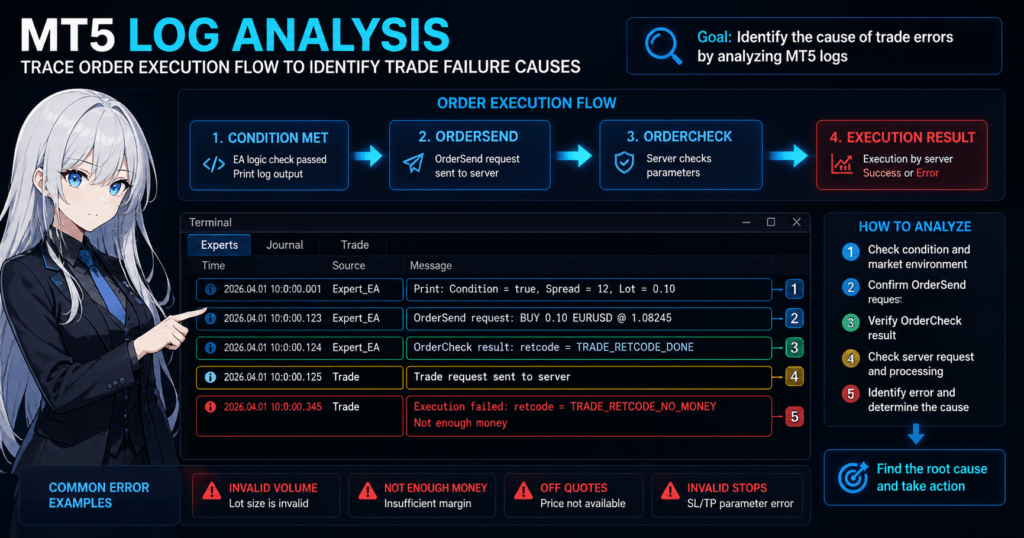Select the 2. OrderSend flow card title
This screenshot has height=538, width=1024.
468,136
